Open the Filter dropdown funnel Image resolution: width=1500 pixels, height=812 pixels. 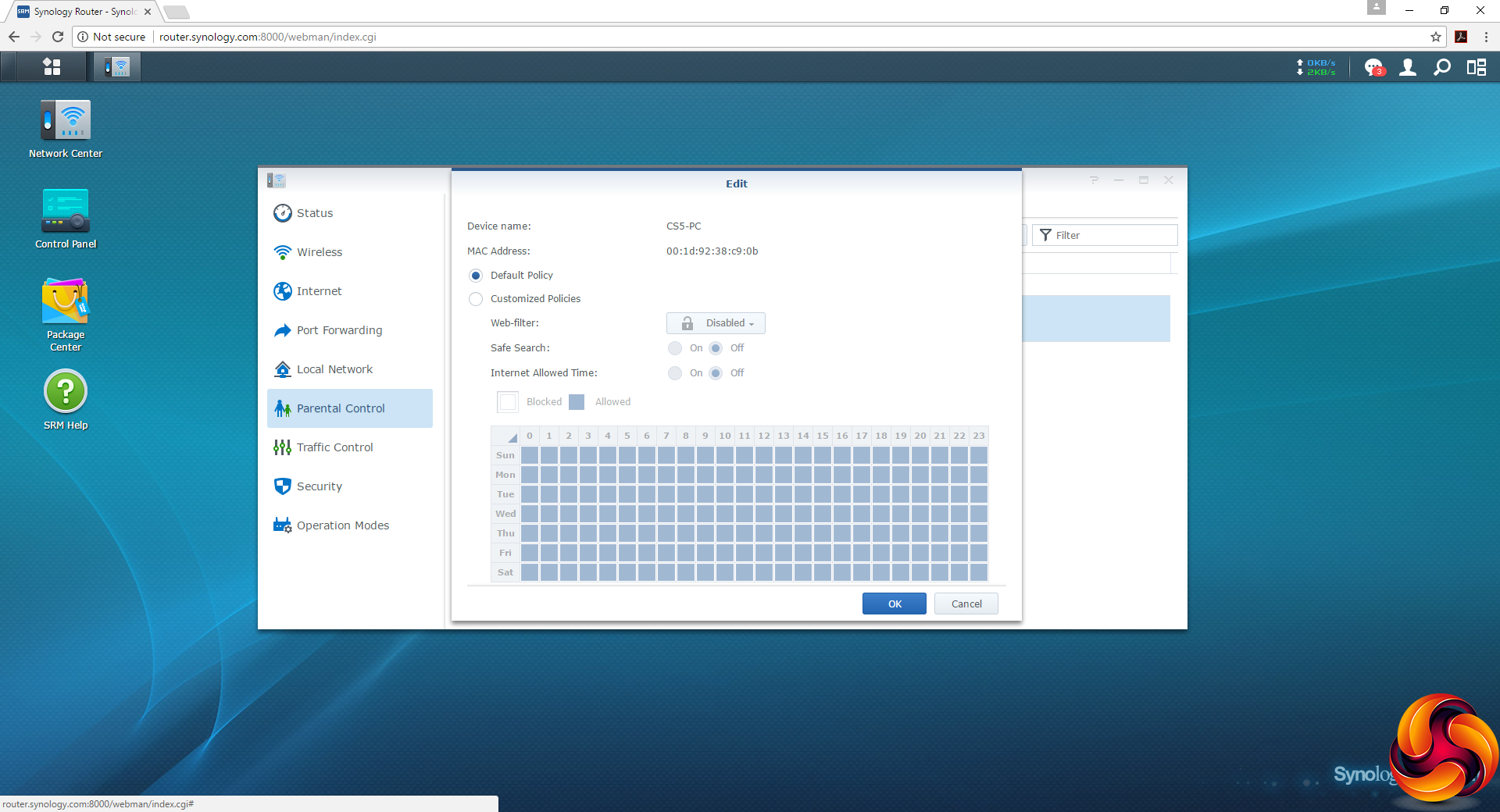1046,235
